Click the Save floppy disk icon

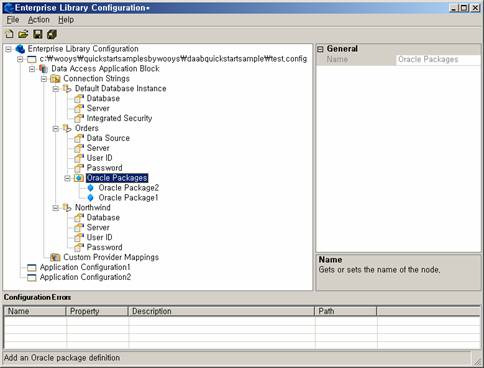[38, 34]
